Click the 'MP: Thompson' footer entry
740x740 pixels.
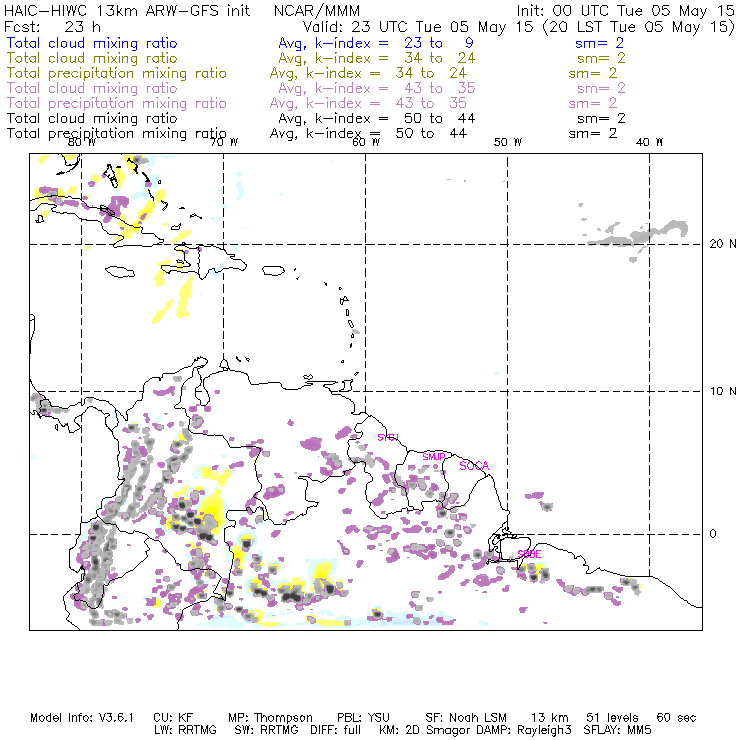point(270,718)
